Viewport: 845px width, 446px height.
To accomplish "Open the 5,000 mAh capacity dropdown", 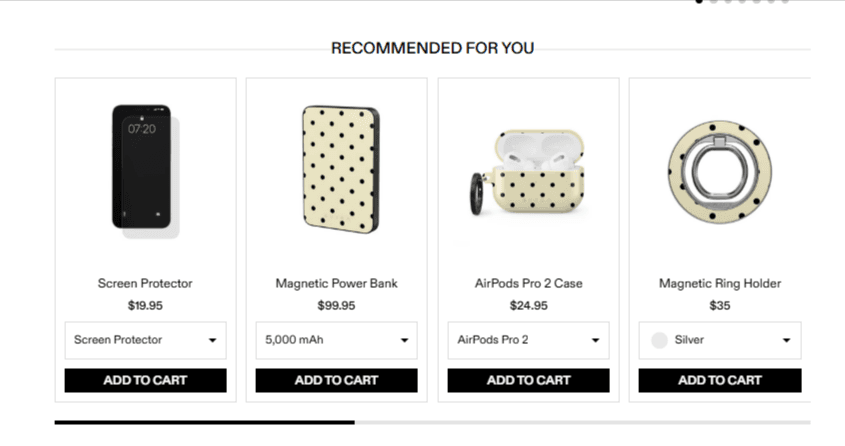I will point(337,340).
